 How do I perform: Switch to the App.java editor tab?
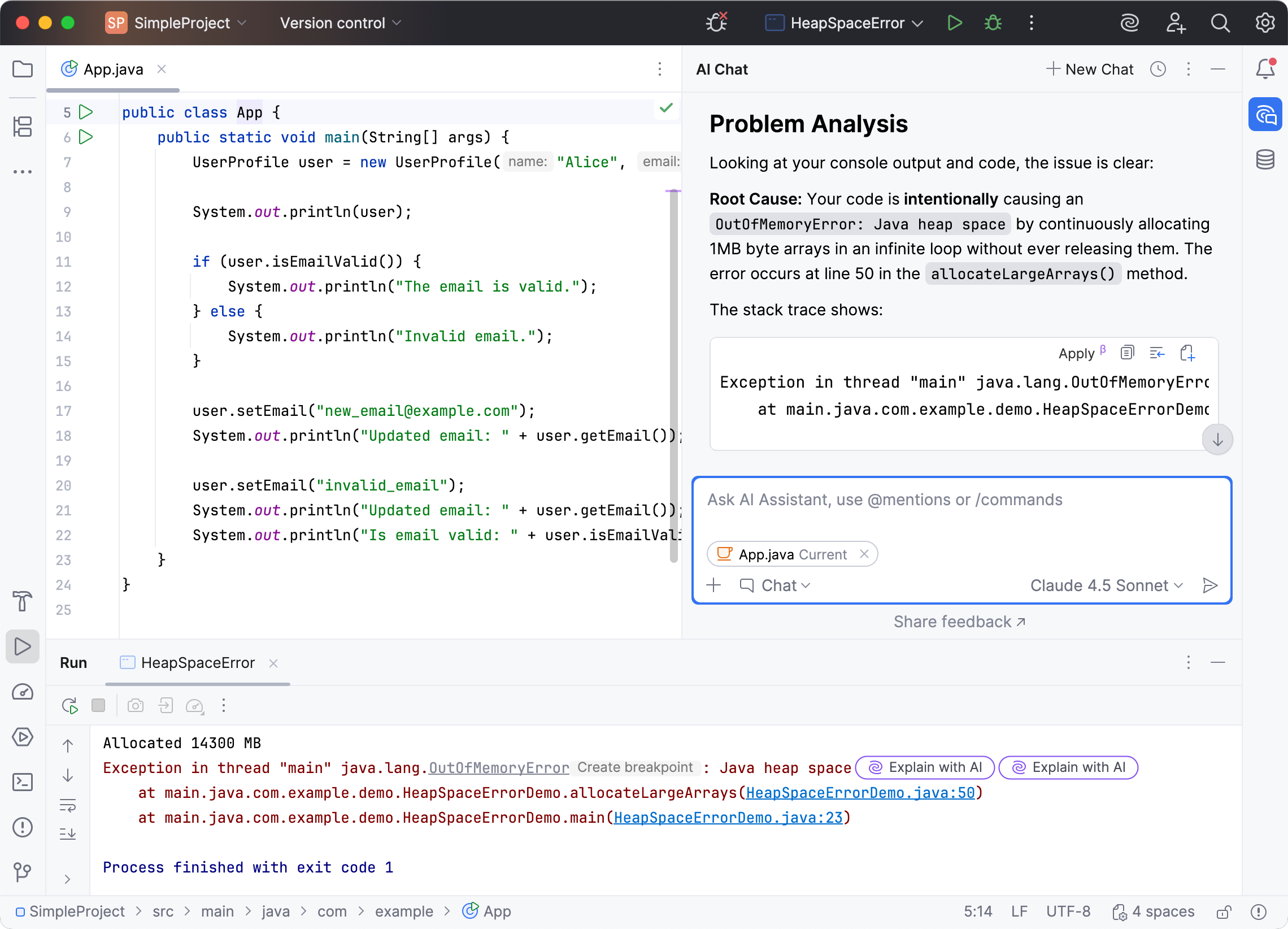(x=113, y=69)
